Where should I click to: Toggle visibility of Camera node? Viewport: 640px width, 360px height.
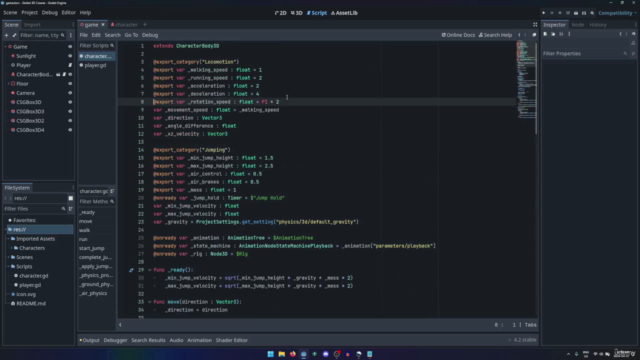point(70,93)
